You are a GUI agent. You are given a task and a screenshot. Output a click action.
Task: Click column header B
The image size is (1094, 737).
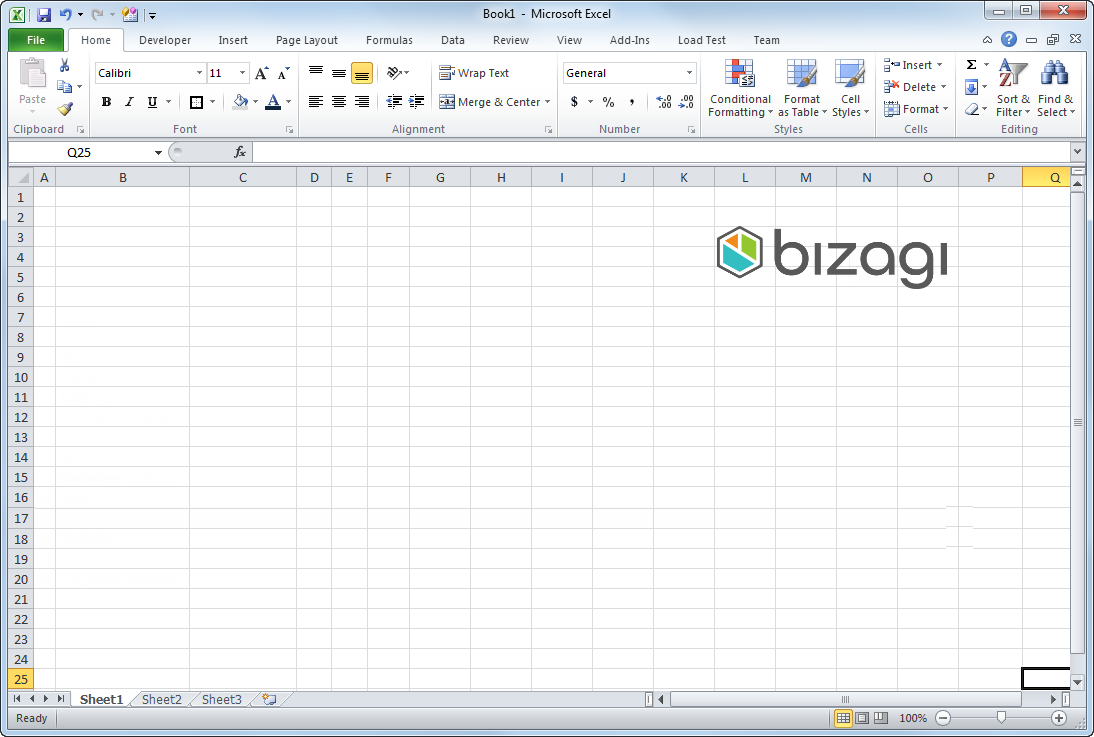click(123, 177)
